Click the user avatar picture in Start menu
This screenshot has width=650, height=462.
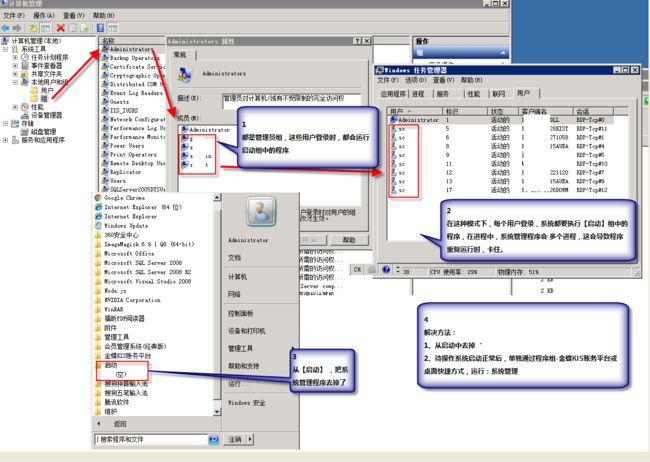click(261, 212)
